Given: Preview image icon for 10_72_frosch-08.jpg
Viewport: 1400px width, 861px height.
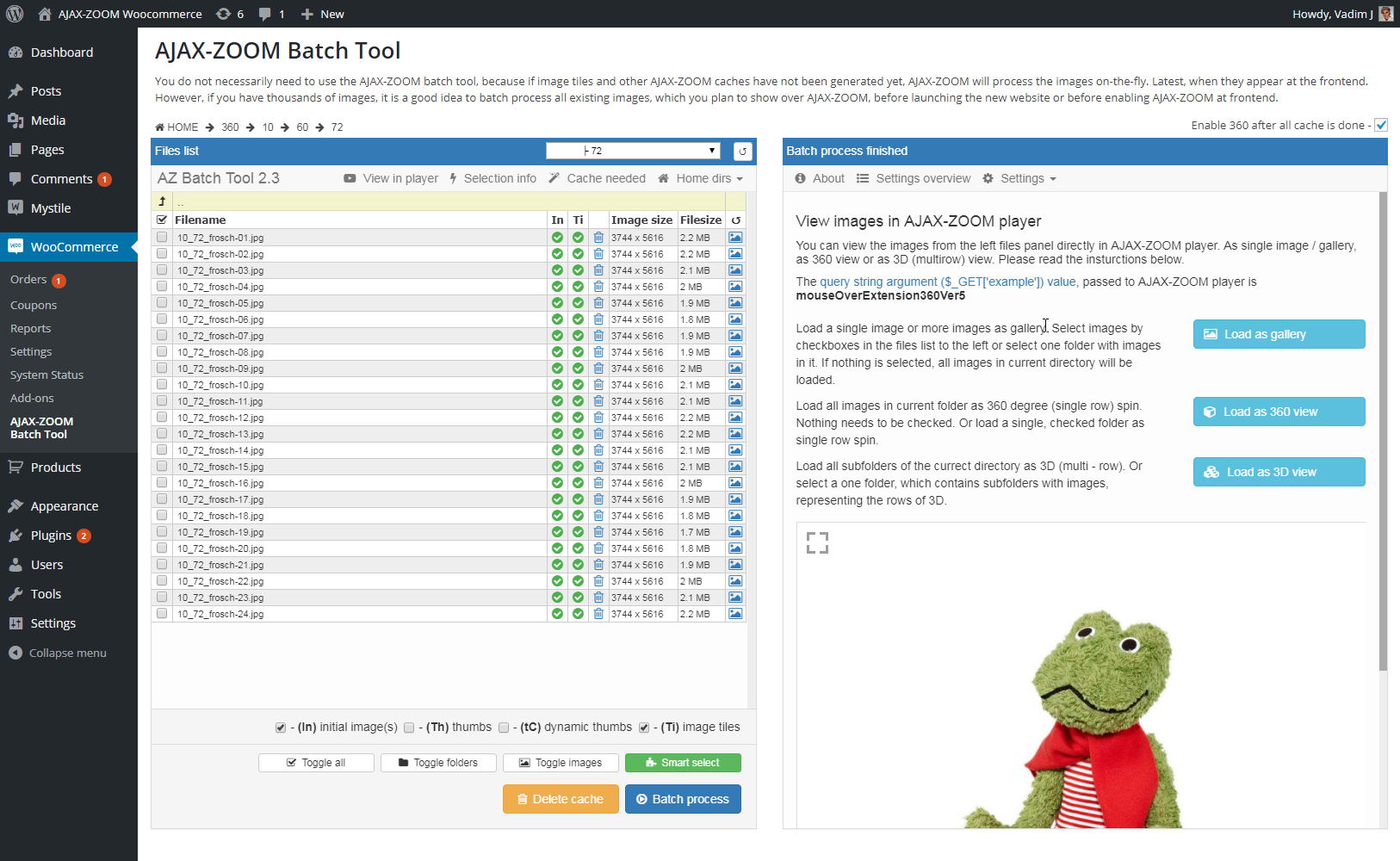Looking at the screenshot, I should coord(735,352).
